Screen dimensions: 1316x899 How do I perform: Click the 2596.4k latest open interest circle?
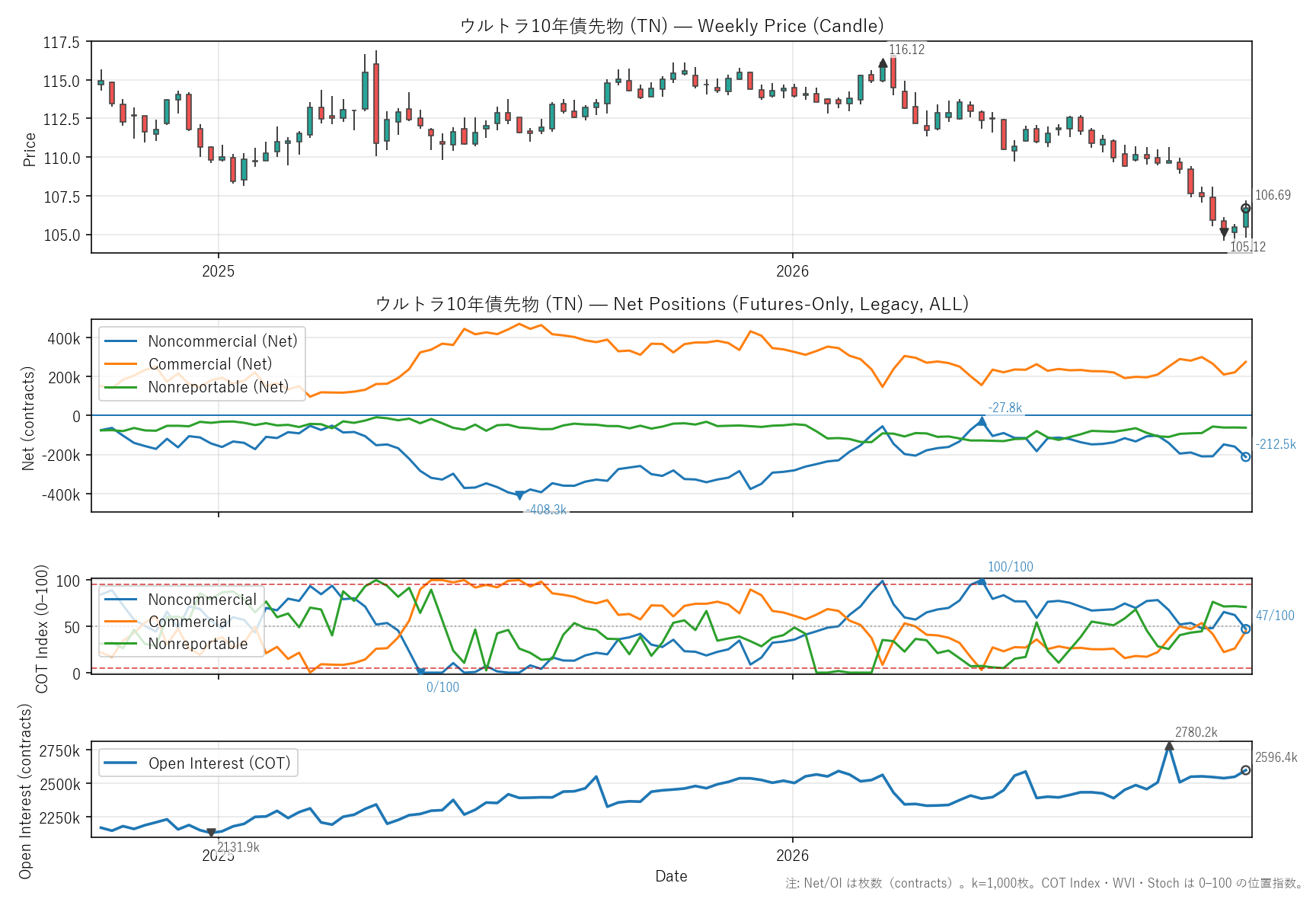pos(1246,770)
